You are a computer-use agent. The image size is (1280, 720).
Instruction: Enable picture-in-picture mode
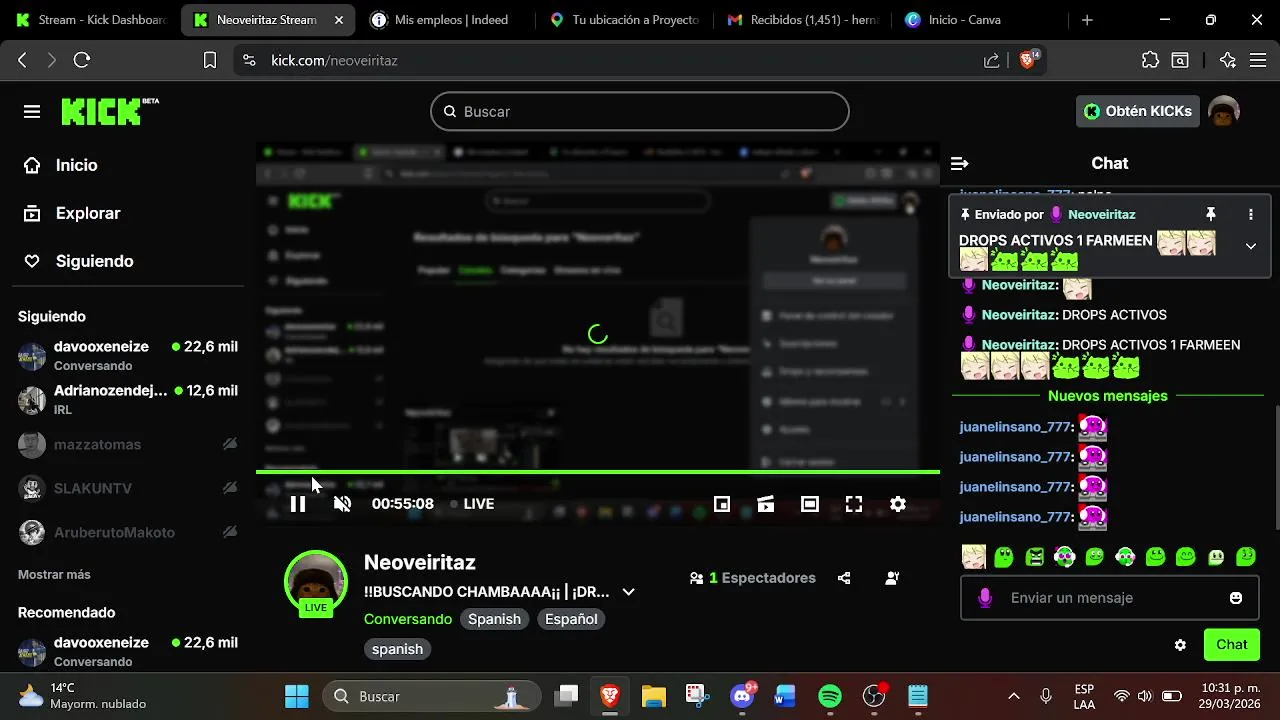pyautogui.click(x=722, y=504)
